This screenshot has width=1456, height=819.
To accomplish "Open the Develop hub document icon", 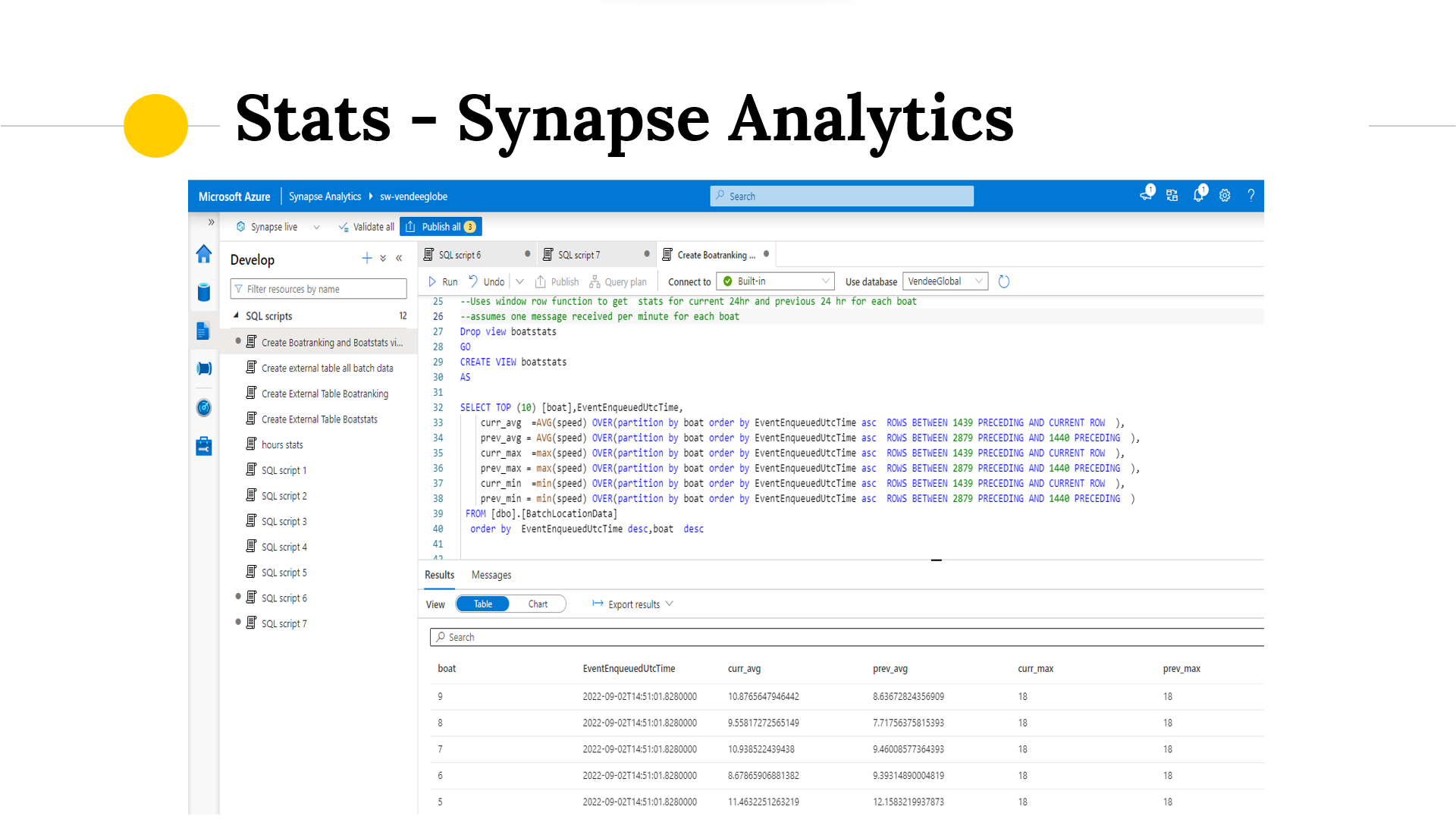I will (203, 331).
